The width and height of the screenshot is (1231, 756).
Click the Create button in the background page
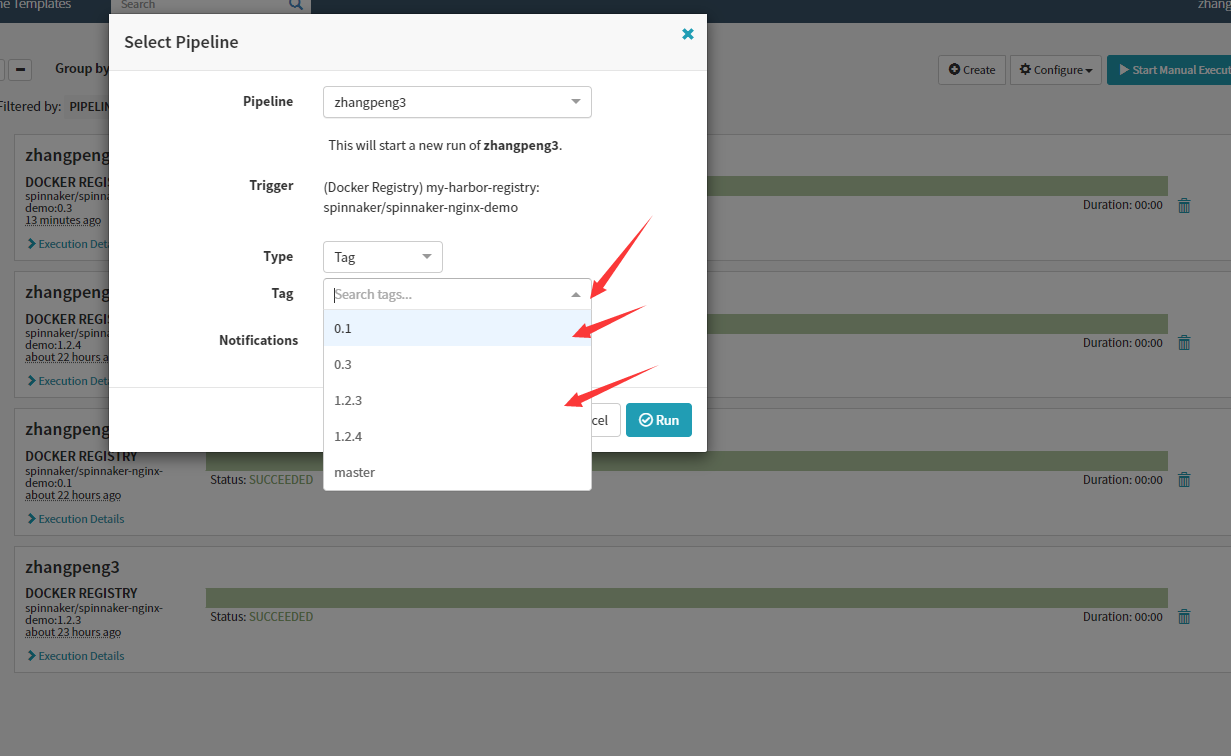point(972,70)
